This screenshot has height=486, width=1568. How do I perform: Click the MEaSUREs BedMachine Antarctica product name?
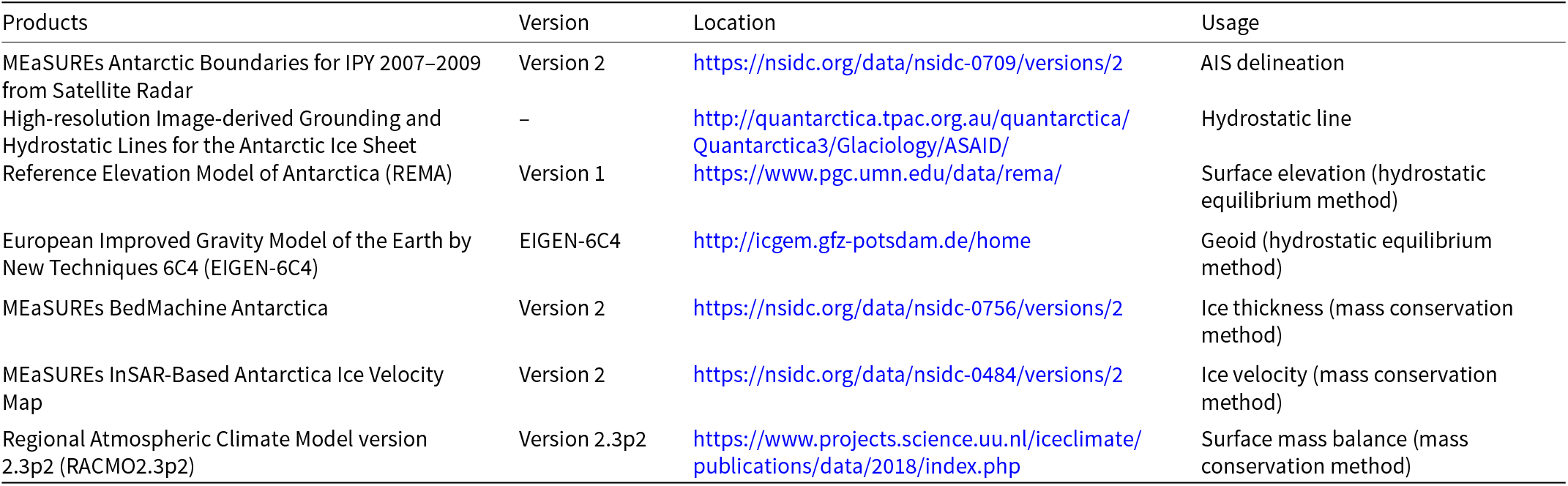click(x=165, y=308)
